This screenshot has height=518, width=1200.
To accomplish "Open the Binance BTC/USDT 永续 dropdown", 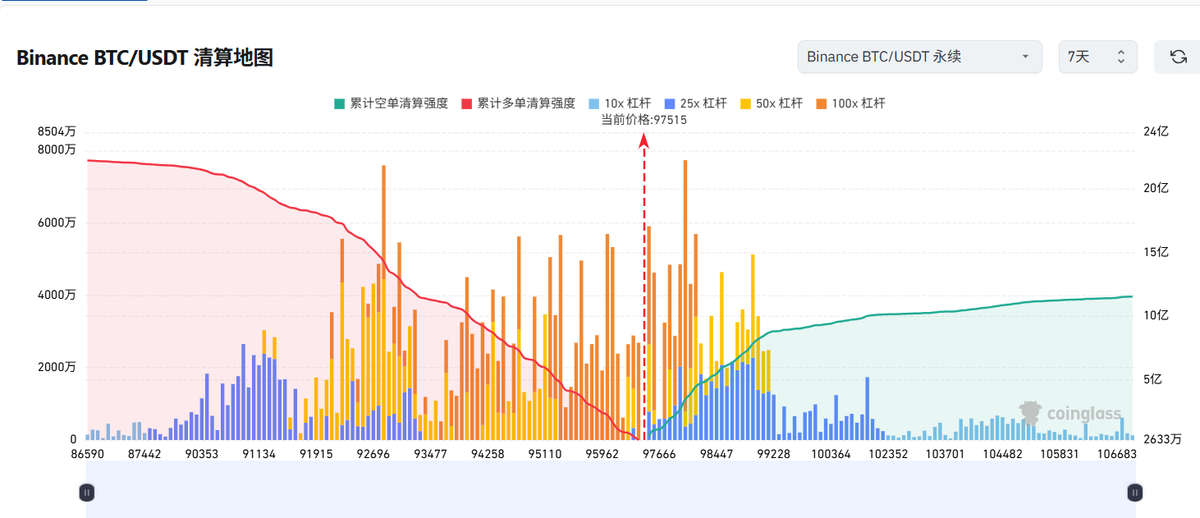I will click(x=920, y=57).
